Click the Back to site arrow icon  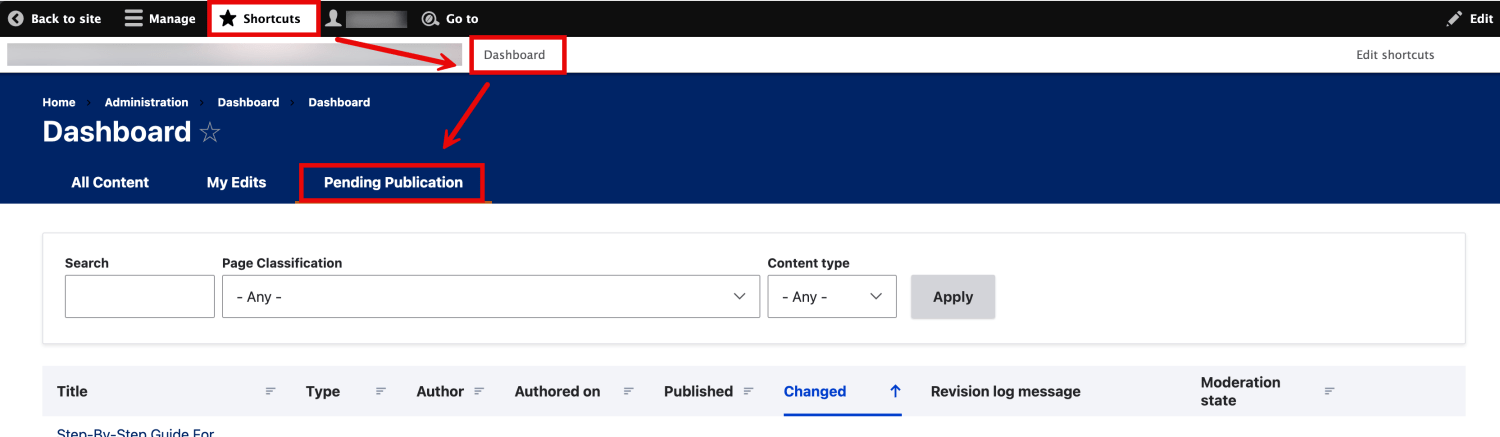tap(16, 18)
